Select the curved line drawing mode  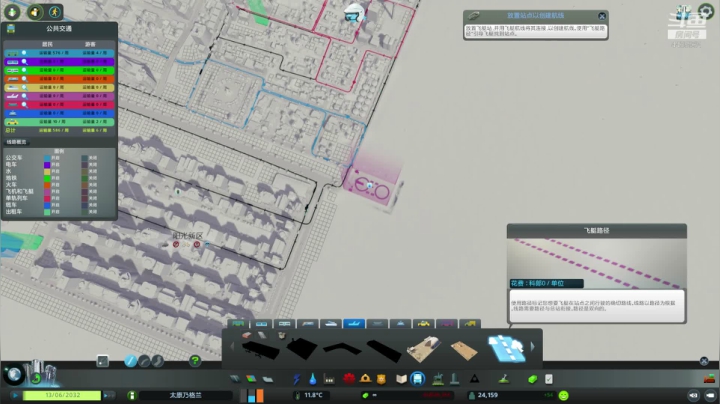(144, 361)
